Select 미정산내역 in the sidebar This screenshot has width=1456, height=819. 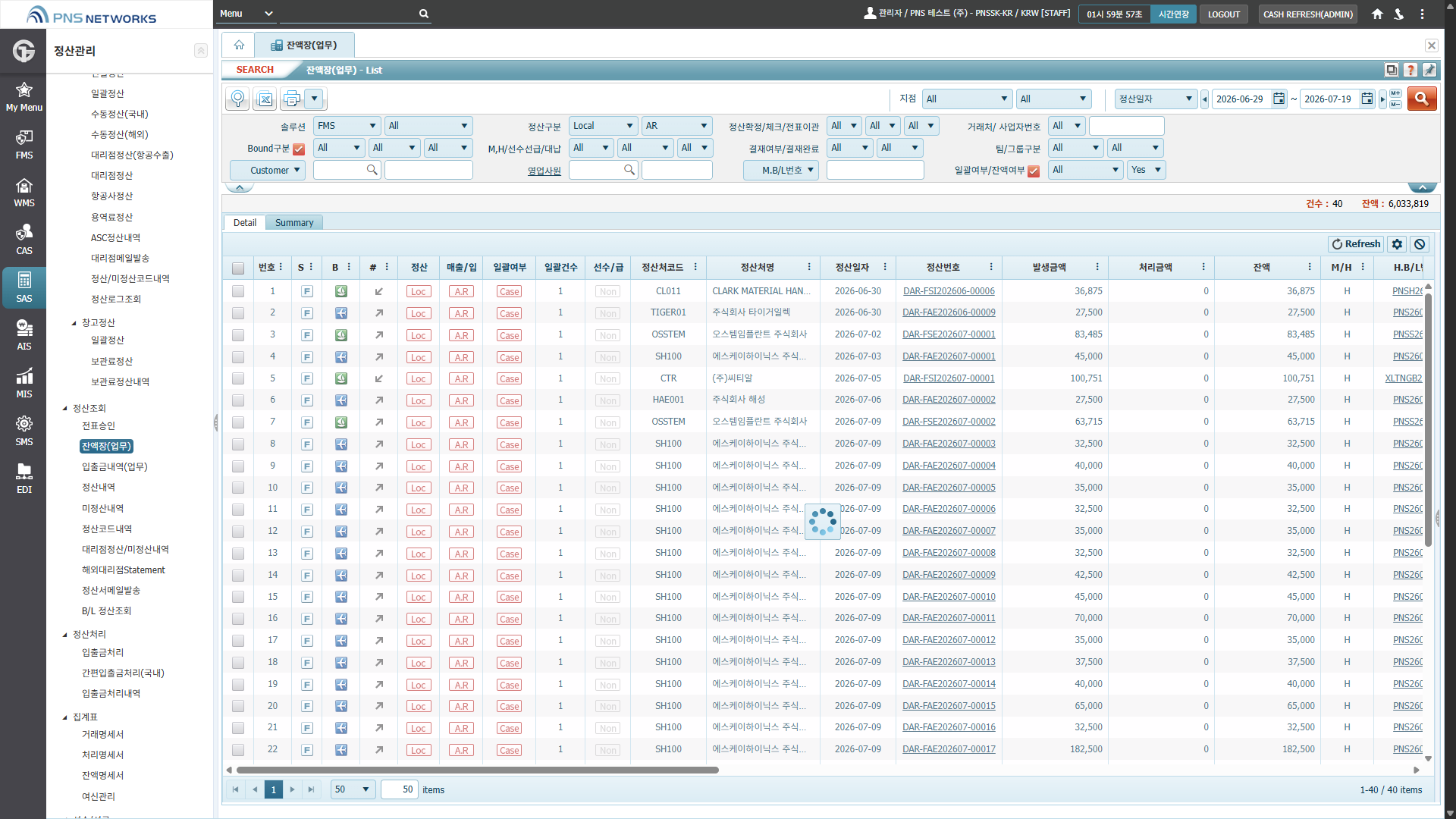[102, 509]
